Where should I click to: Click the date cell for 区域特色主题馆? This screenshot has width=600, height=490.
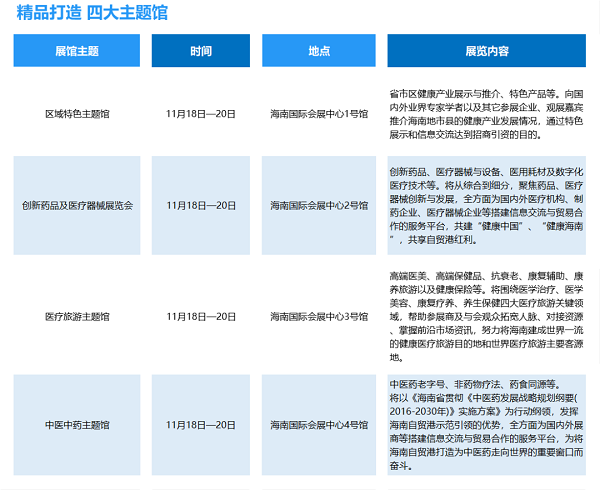[x=201, y=114]
